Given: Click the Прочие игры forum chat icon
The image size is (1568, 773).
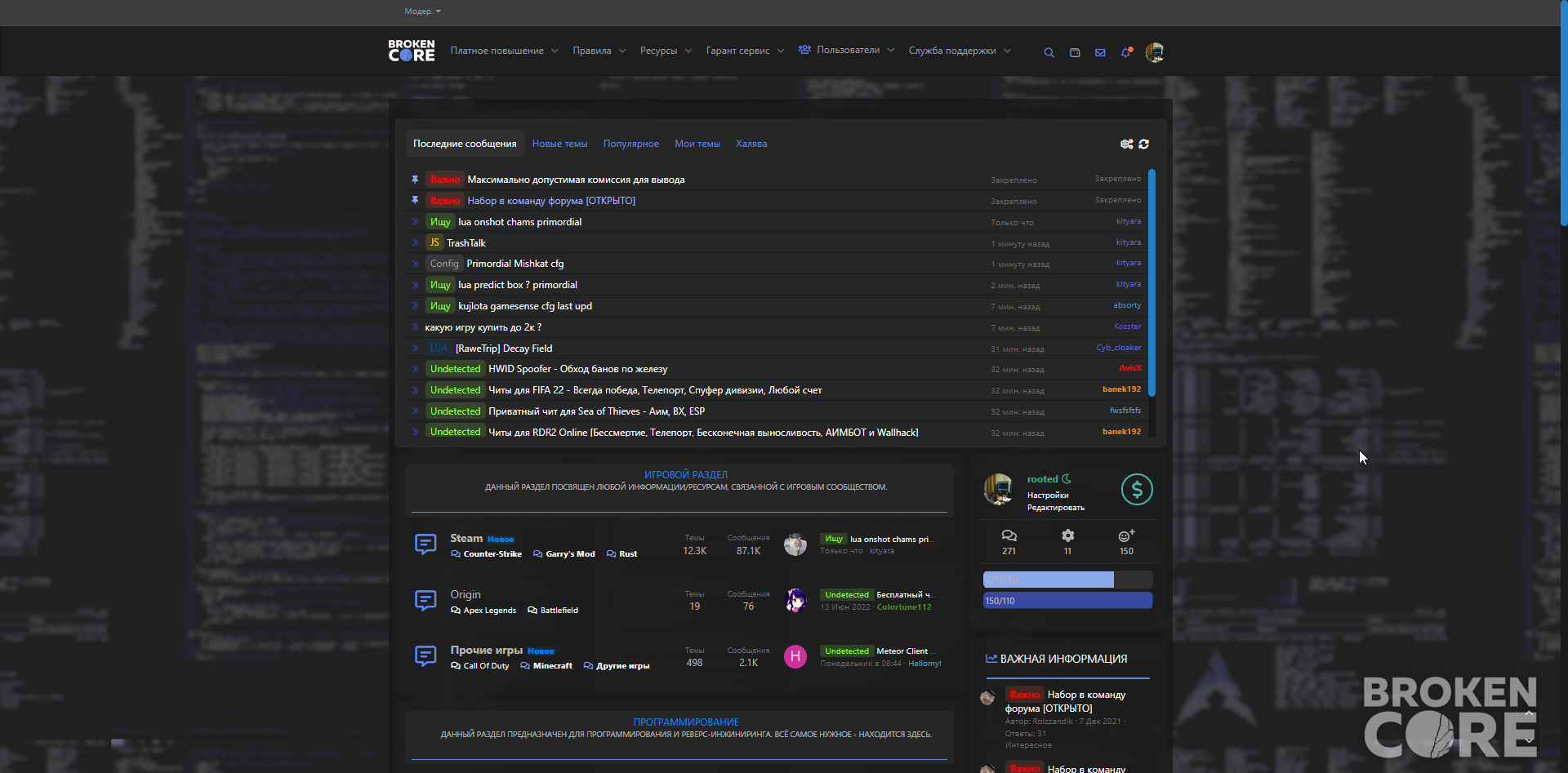Looking at the screenshot, I should (425, 656).
